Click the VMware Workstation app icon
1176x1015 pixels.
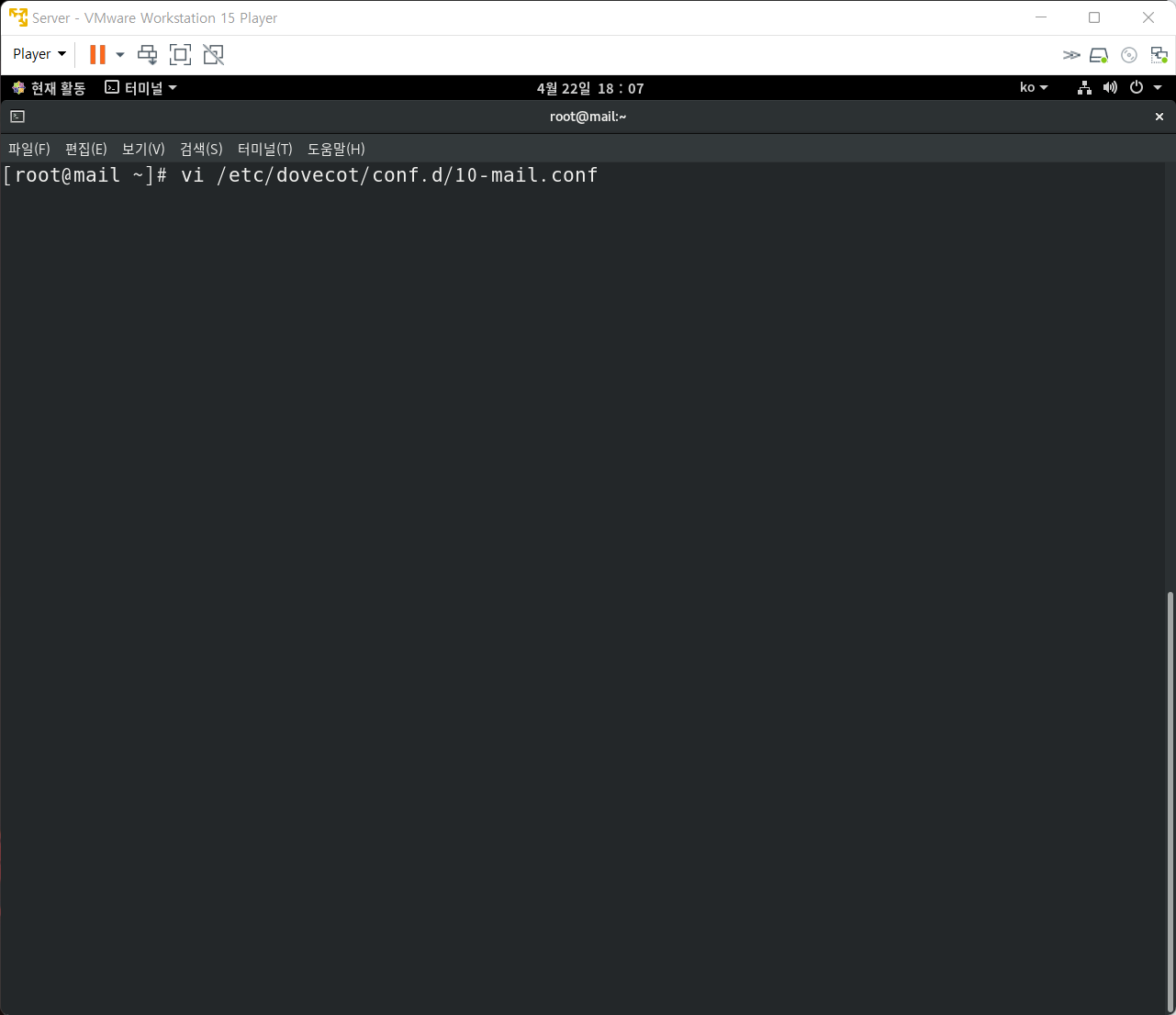pos(17,17)
